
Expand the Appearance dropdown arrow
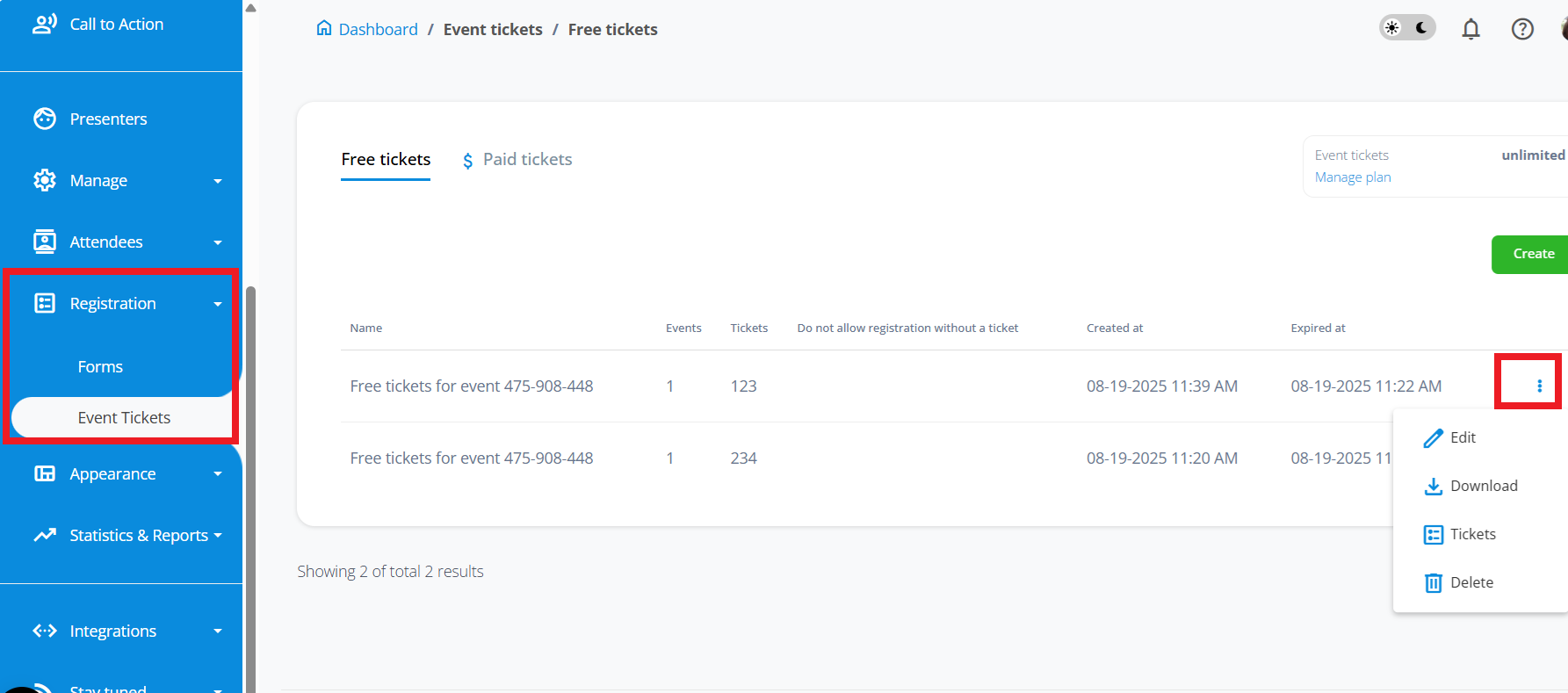pyautogui.click(x=218, y=474)
